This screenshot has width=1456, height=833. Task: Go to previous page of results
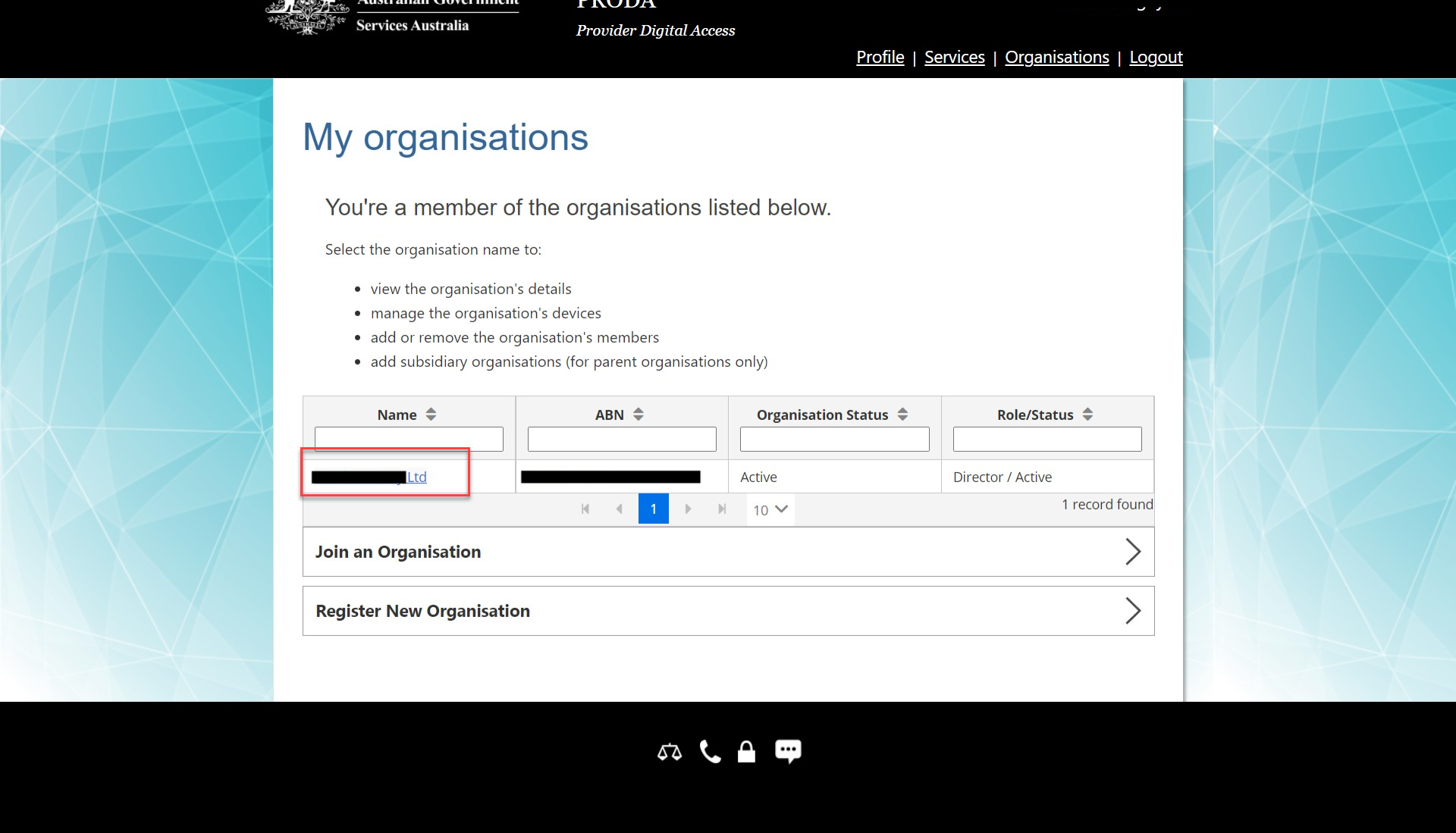620,509
